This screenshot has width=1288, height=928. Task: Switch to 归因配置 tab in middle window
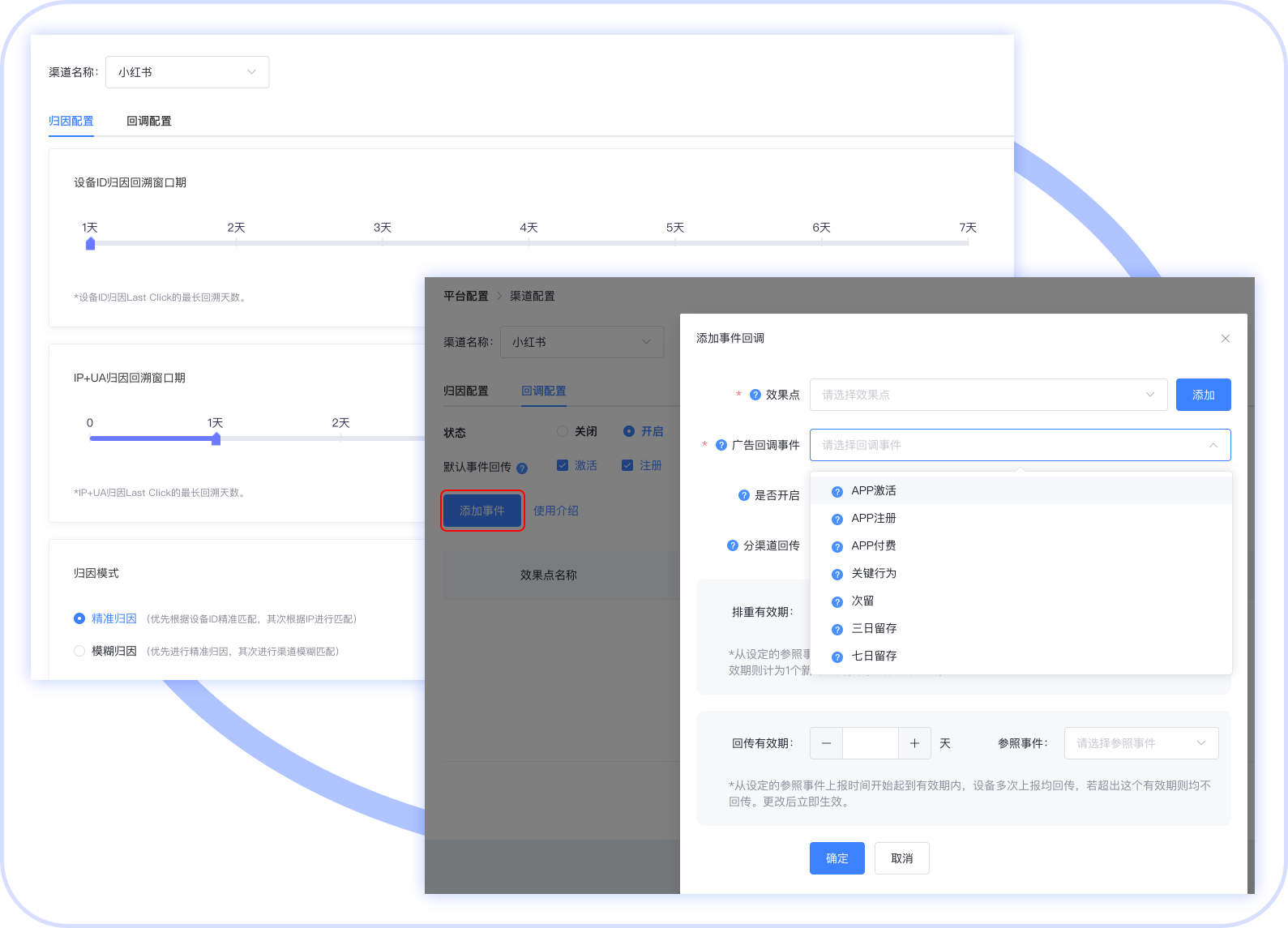[466, 391]
